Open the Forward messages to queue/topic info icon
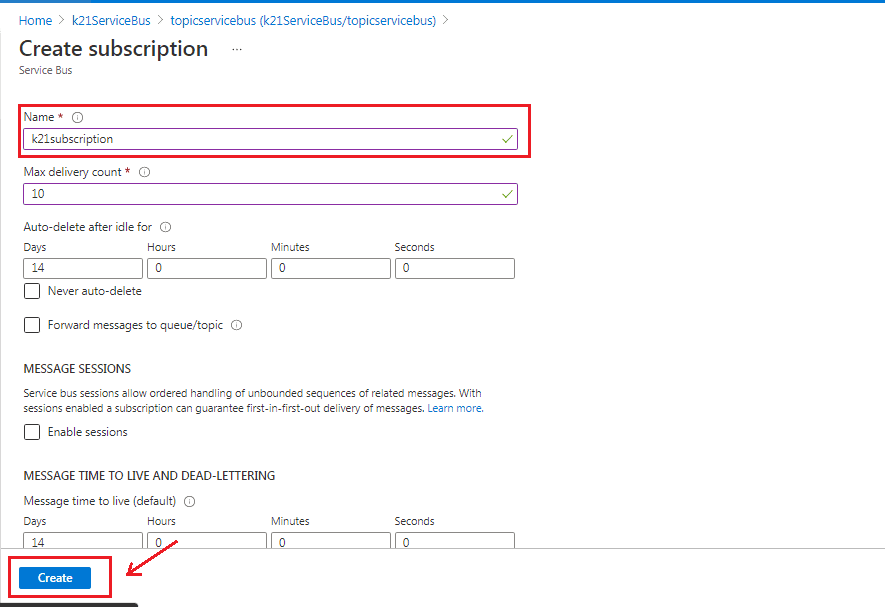The height and width of the screenshot is (607, 885). click(x=236, y=325)
